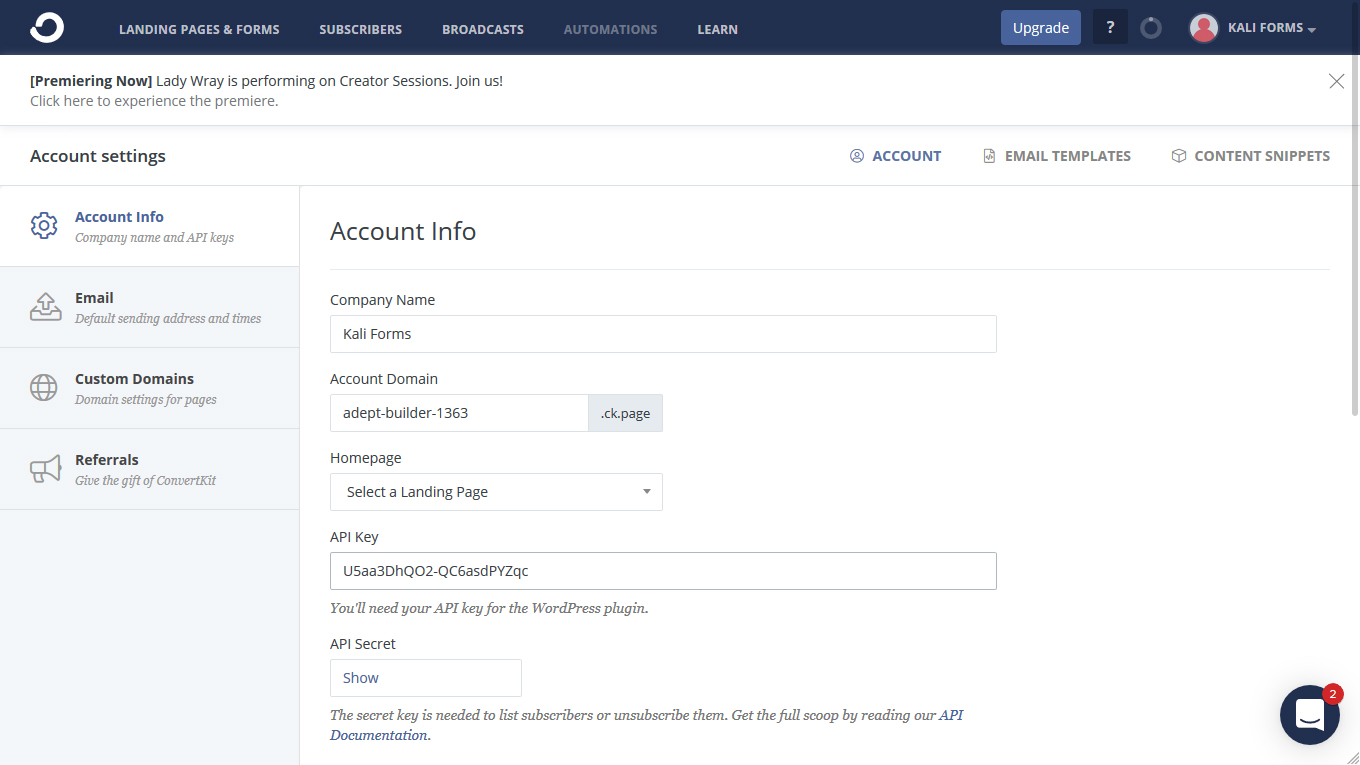
Task: Click the Referrals megaphone icon
Action: point(45,469)
